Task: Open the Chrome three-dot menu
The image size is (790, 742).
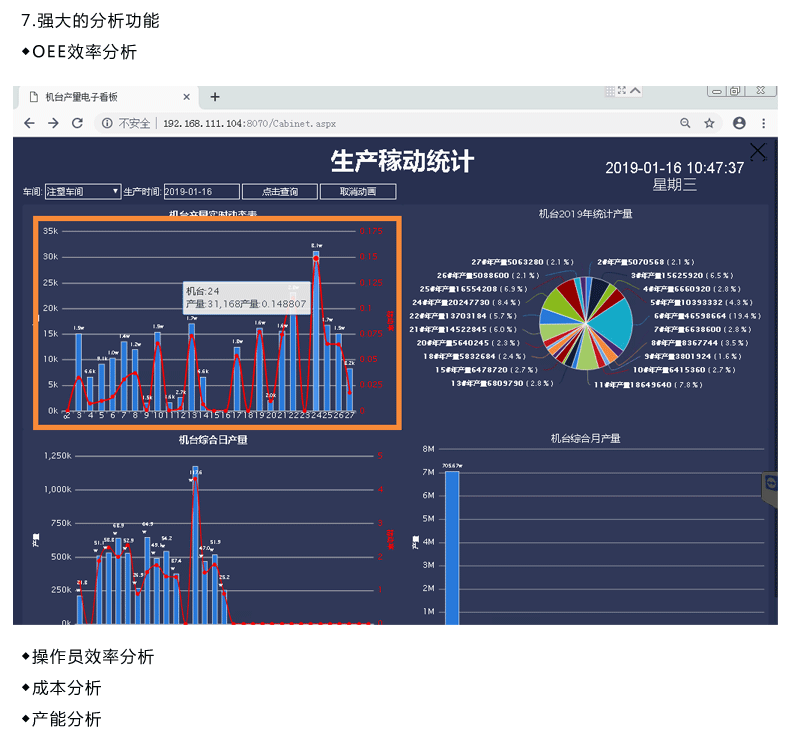Action: (764, 123)
